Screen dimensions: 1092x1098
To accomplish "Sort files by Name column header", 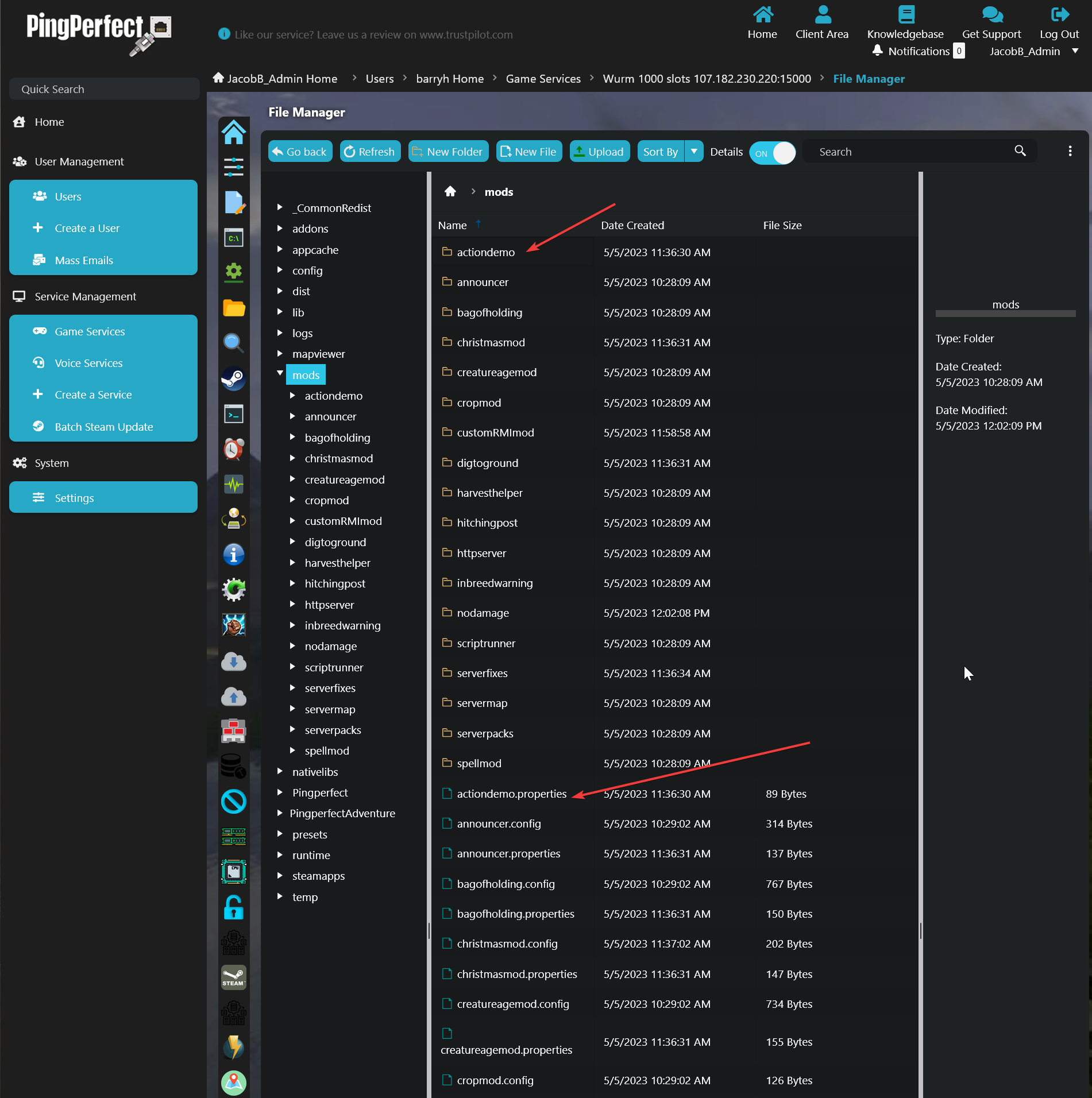I will pos(452,225).
